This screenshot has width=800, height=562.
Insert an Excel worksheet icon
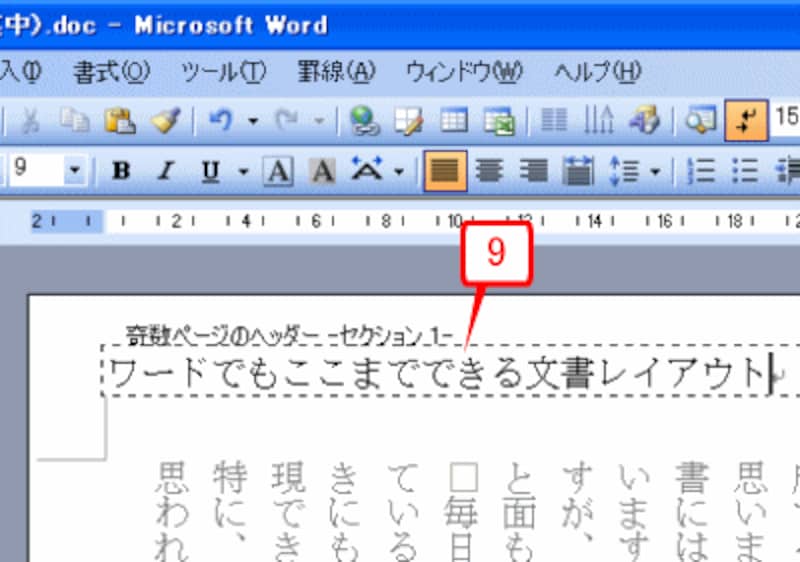coord(499,121)
